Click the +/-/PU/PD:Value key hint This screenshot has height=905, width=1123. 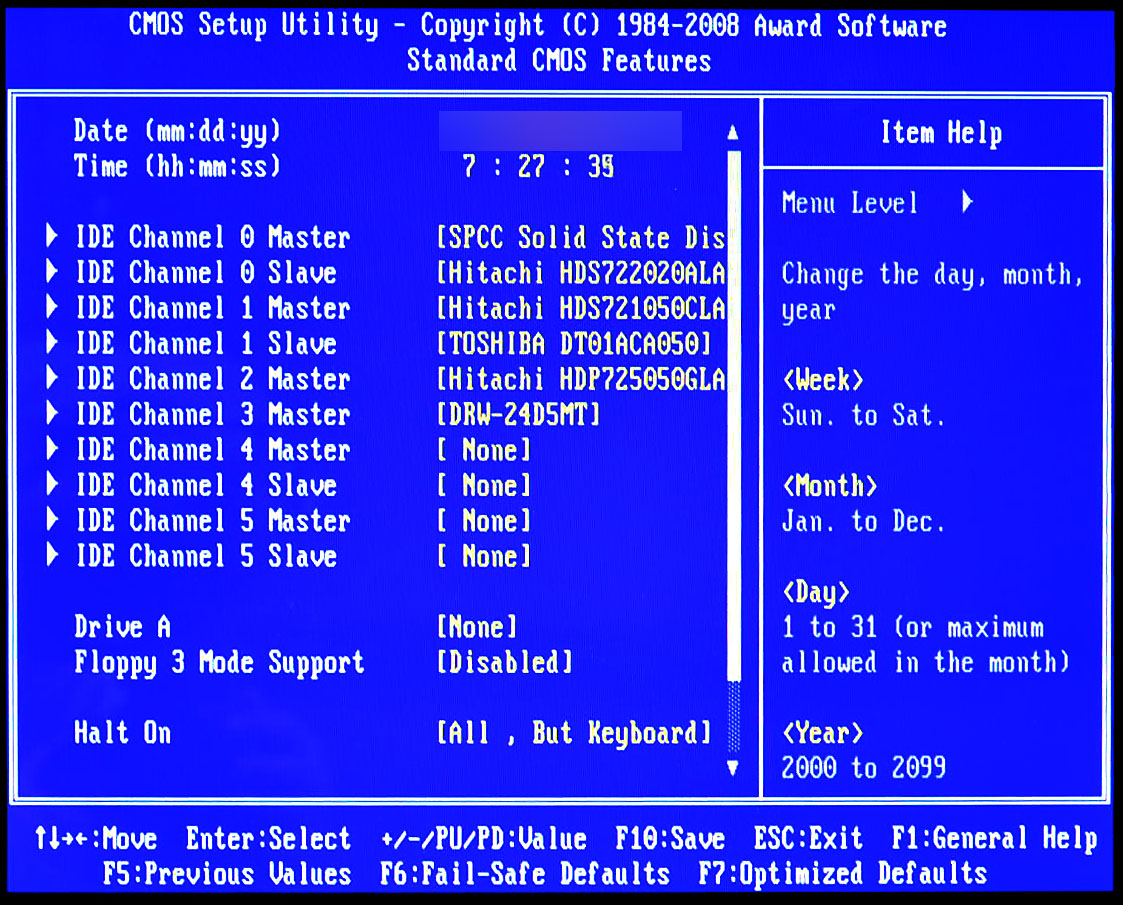(x=483, y=838)
